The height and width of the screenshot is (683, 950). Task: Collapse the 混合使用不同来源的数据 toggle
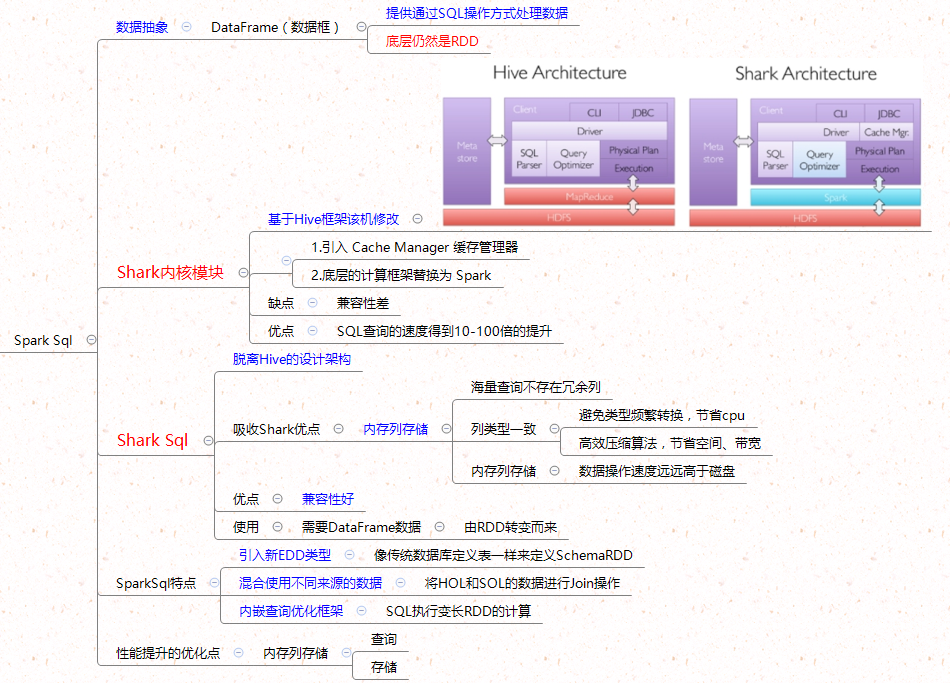[x=400, y=583]
